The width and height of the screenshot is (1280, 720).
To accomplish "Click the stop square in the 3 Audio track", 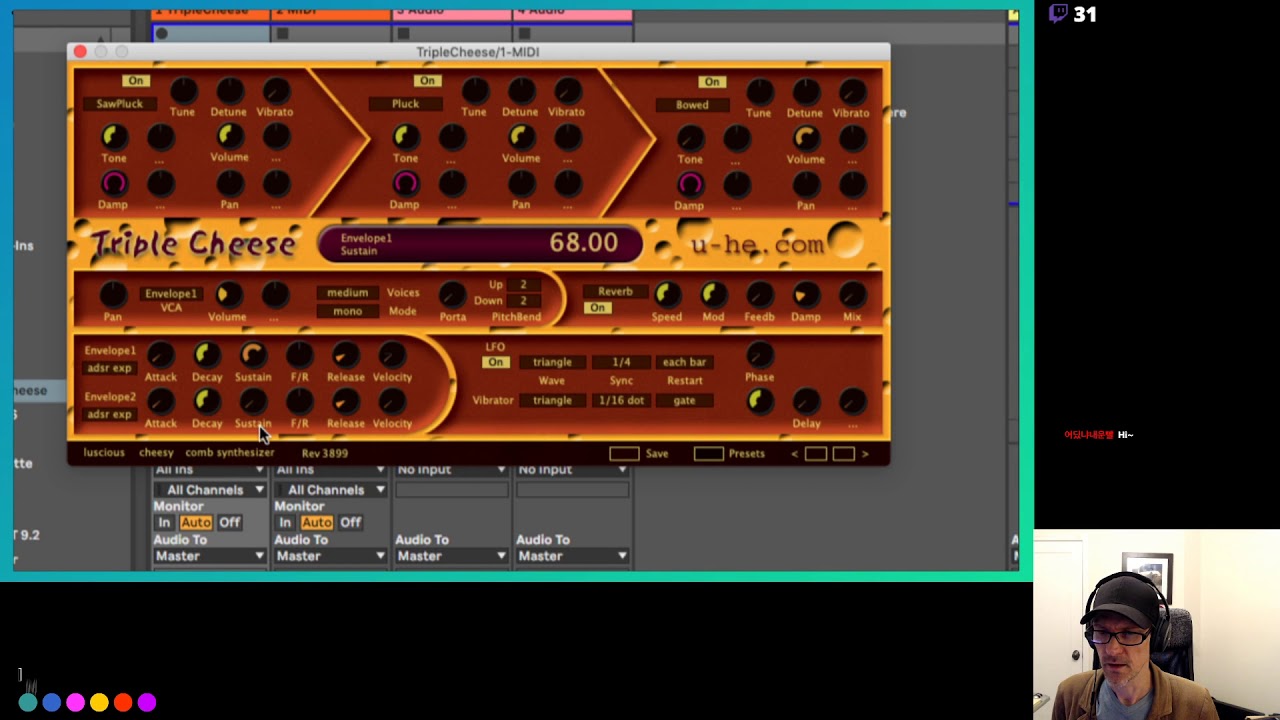I will tap(403, 33).
